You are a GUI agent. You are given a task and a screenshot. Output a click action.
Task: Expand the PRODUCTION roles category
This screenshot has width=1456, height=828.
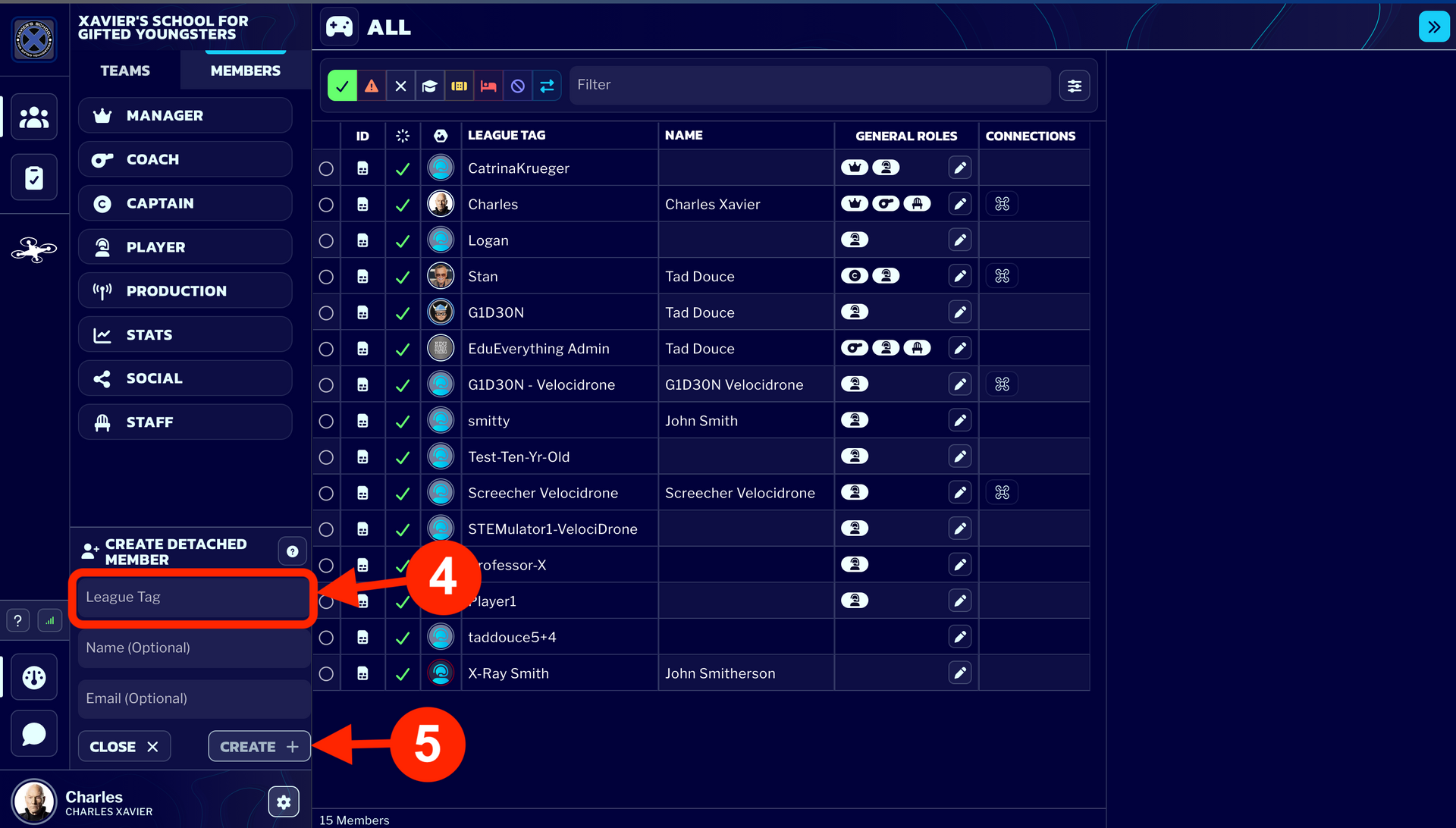tap(185, 290)
